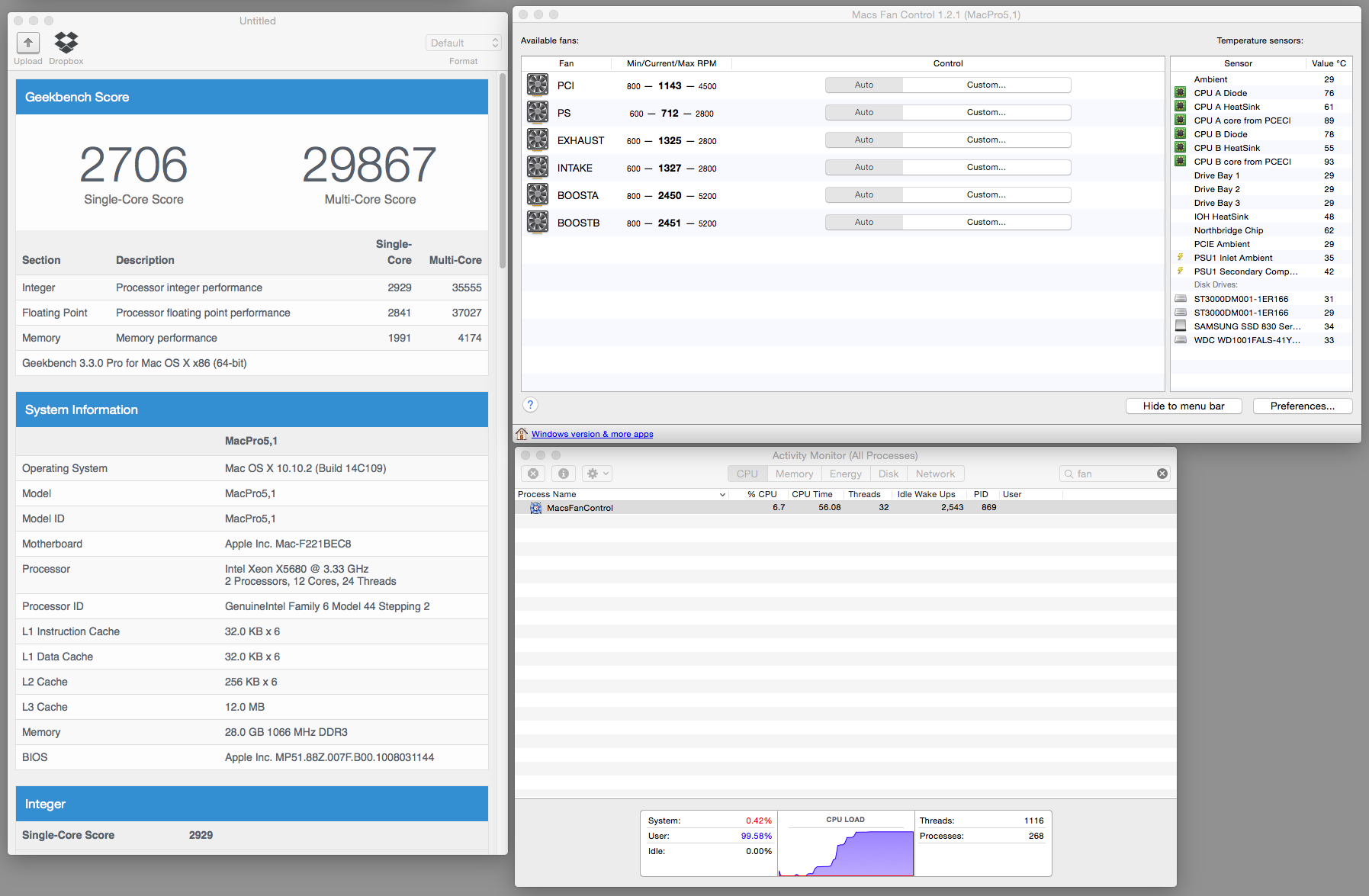Click the Geekbench window vertical scrollbar
Viewport: 1369px width, 896px height.
(x=503, y=171)
